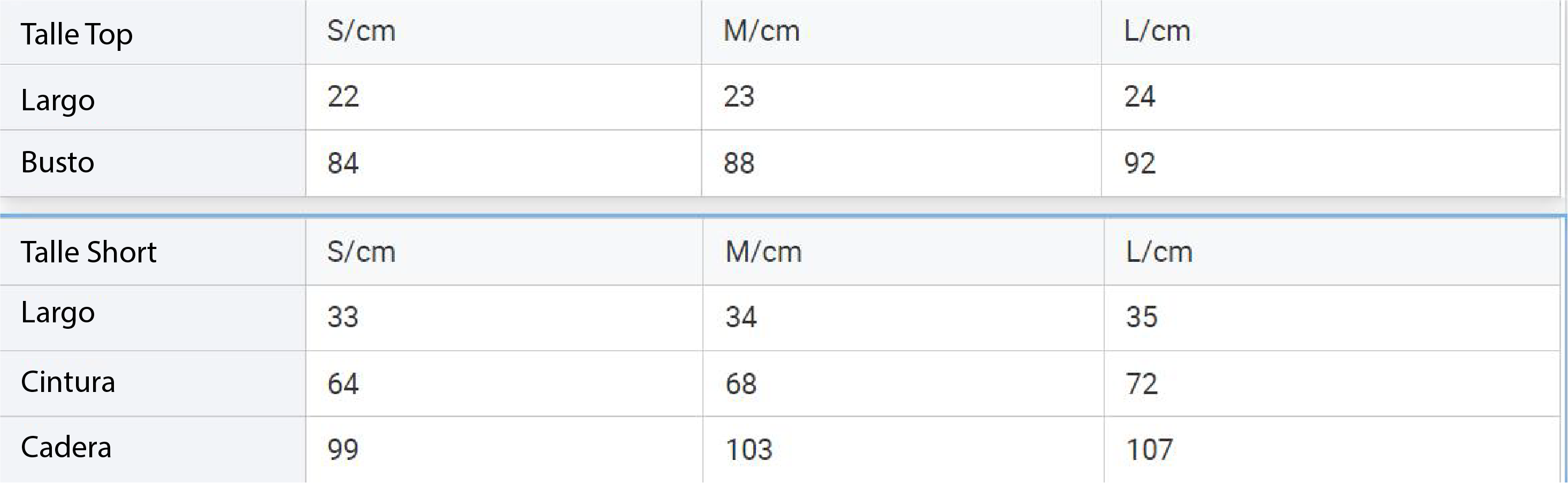Click Cintura value 68
This screenshot has height=483, width=1568.
(x=741, y=384)
